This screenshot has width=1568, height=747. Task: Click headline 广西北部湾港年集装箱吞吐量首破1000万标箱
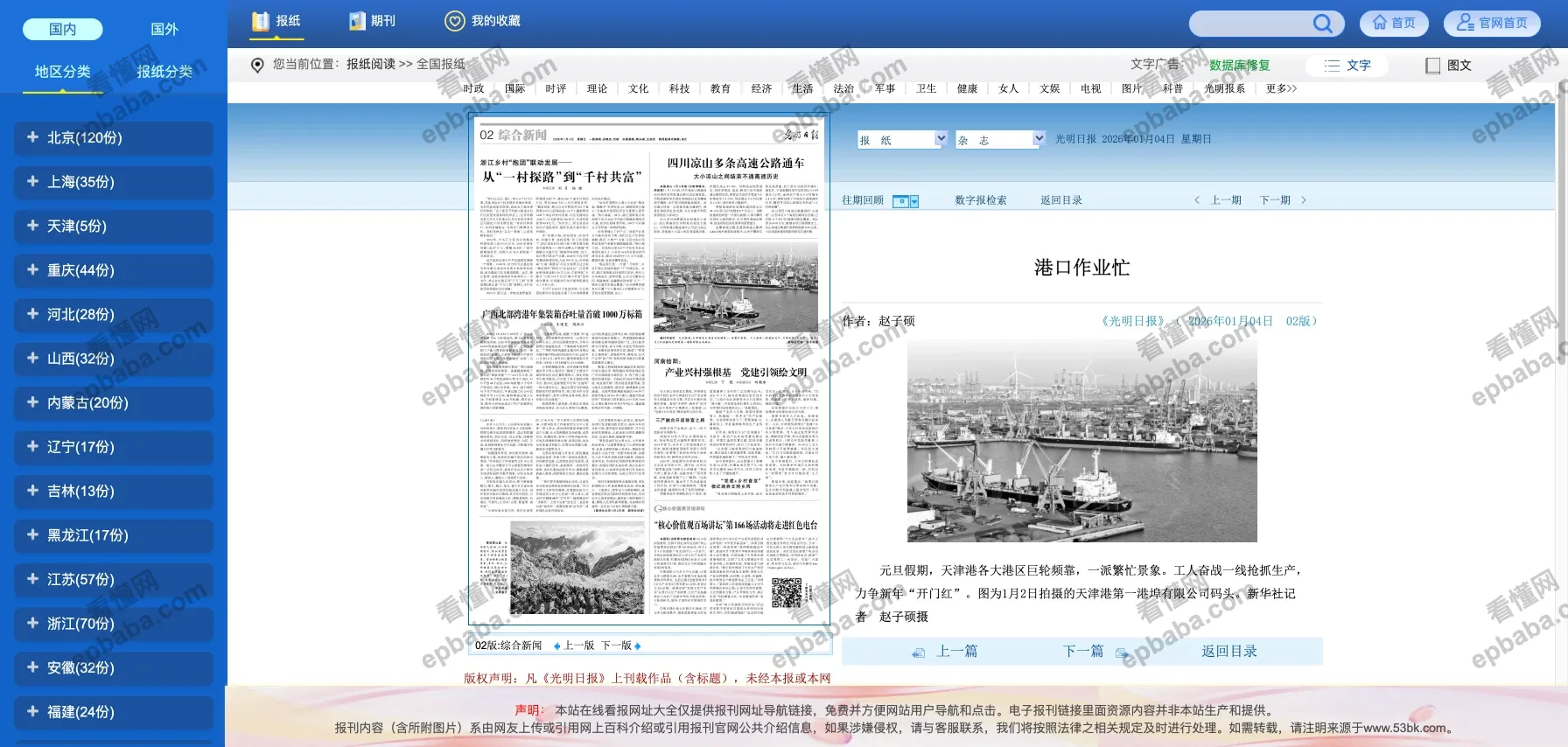click(x=562, y=314)
